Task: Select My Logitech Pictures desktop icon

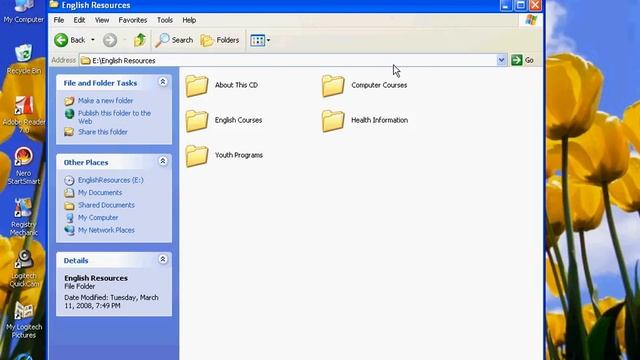Action: [24, 320]
